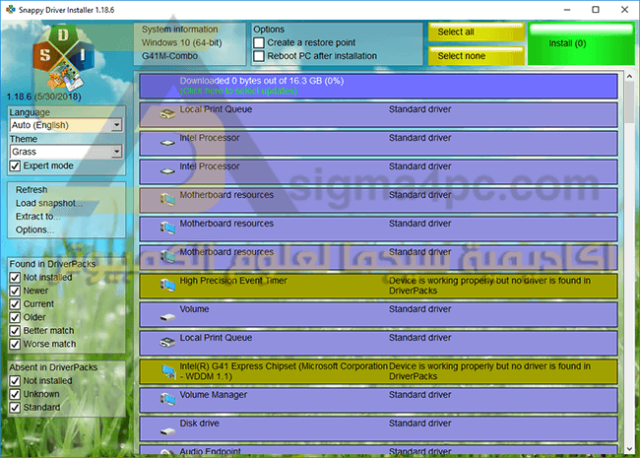Screen dimensions: 640x458
Task: Uncheck Unknown filter in Absent in DriverPacks
Action: click(x=15, y=394)
